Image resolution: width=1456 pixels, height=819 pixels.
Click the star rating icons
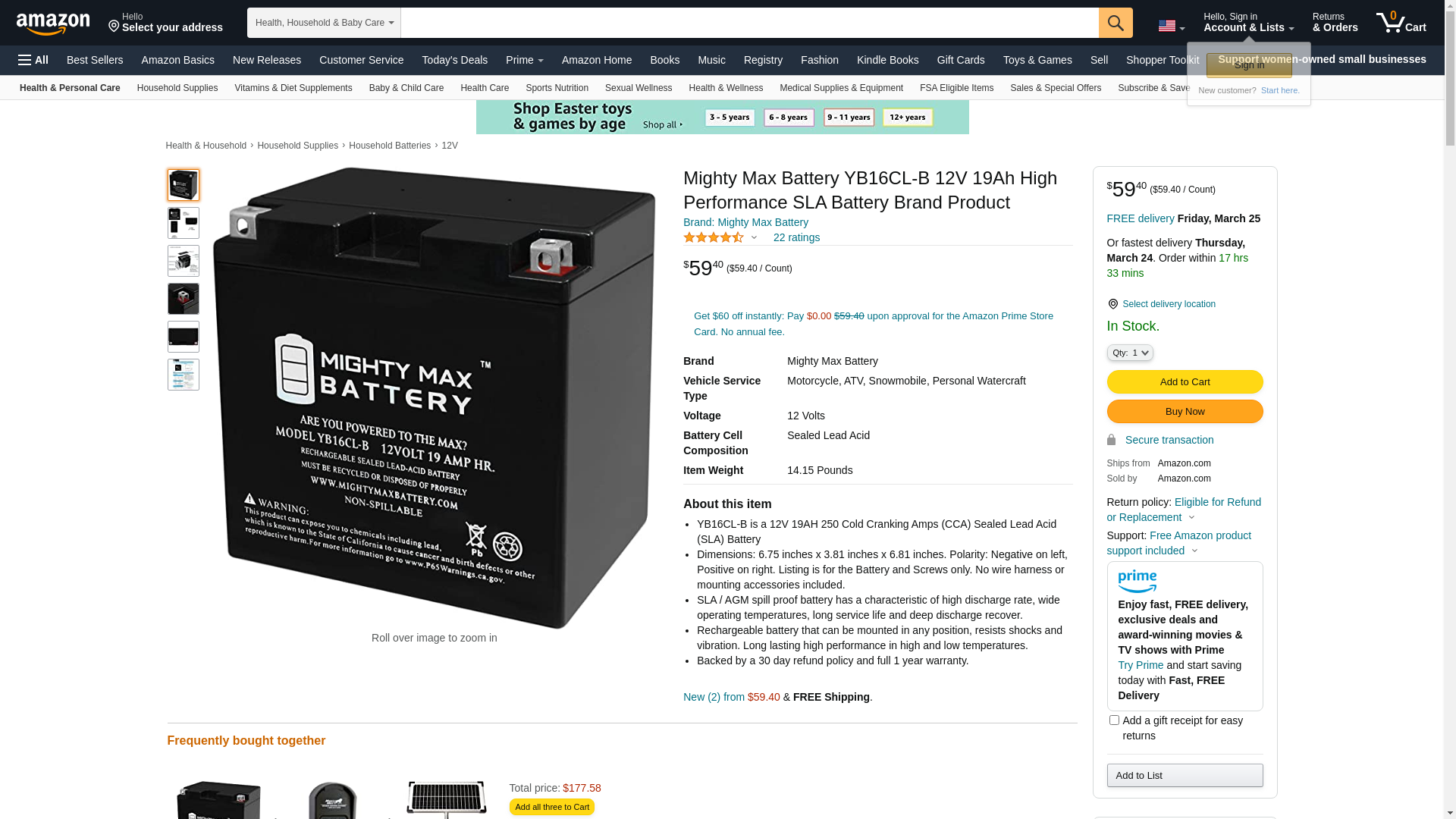pyautogui.click(x=714, y=237)
